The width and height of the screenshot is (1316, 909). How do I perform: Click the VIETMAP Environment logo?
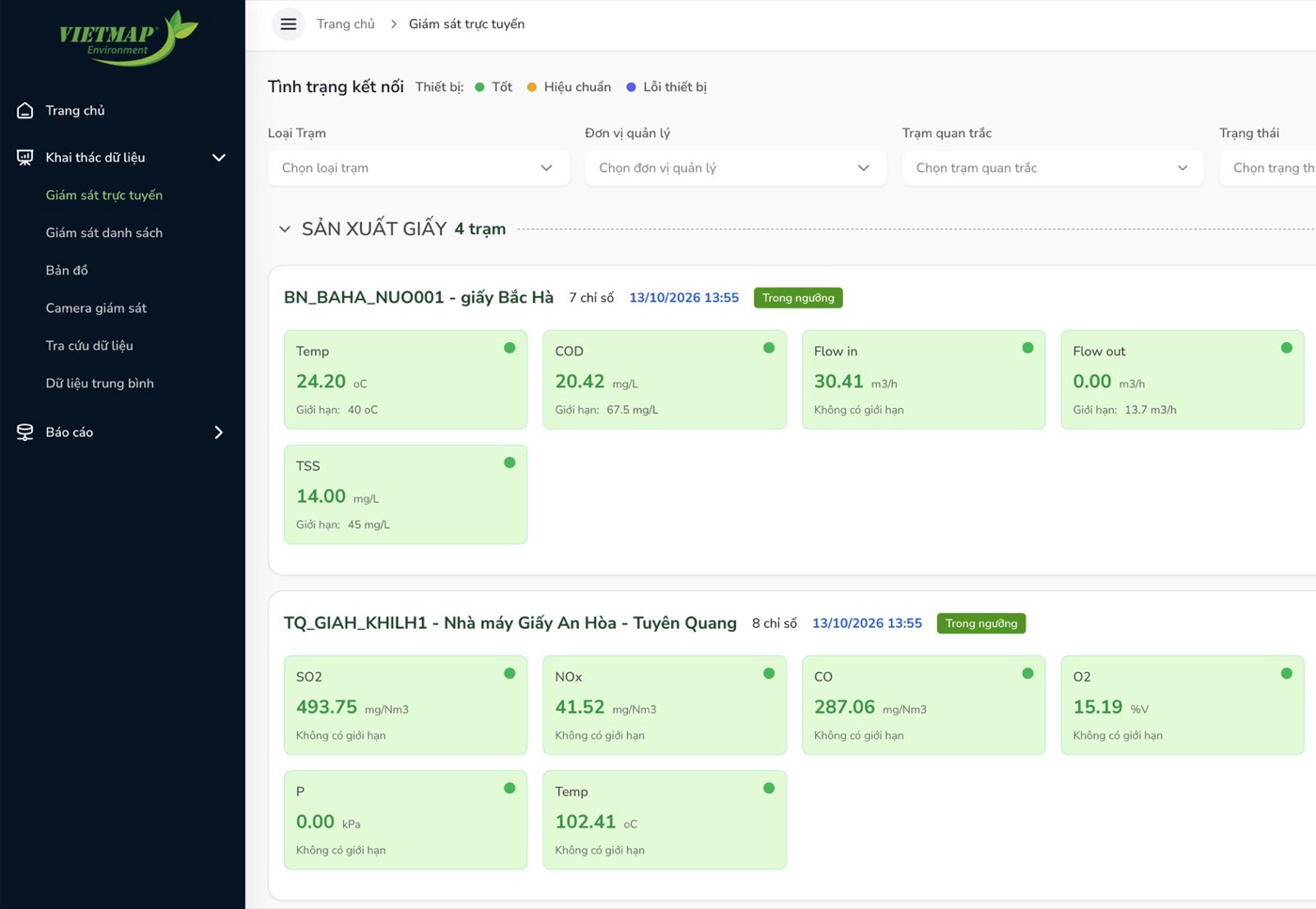click(129, 38)
